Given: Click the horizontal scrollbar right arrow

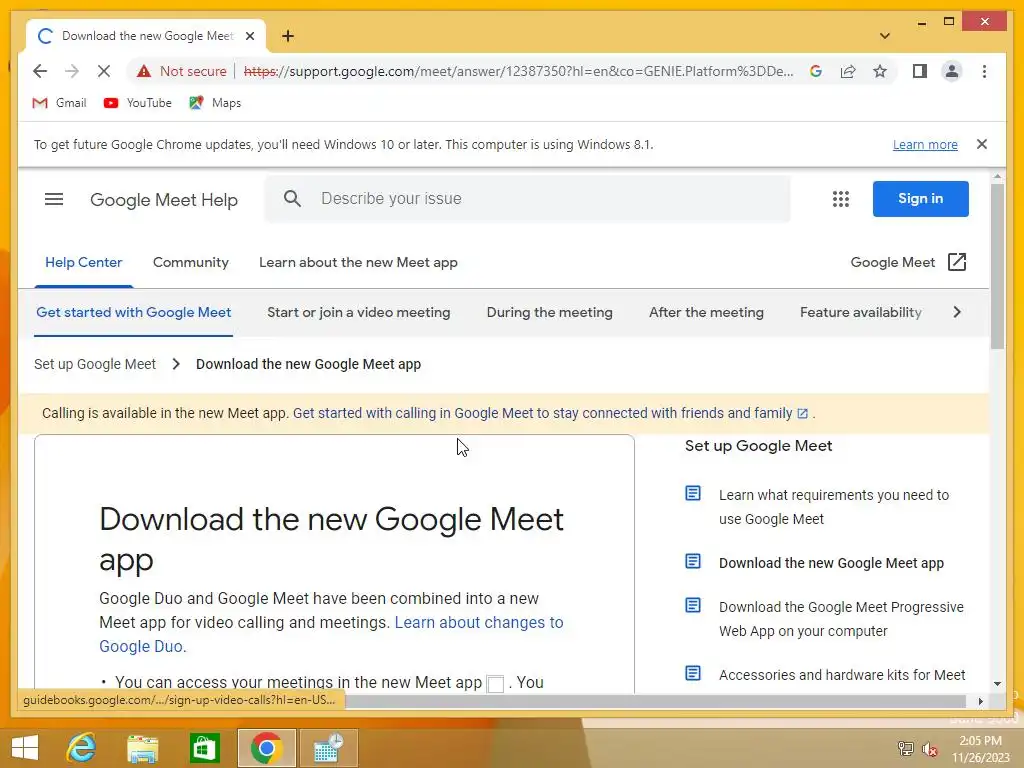Looking at the screenshot, I should [x=980, y=701].
